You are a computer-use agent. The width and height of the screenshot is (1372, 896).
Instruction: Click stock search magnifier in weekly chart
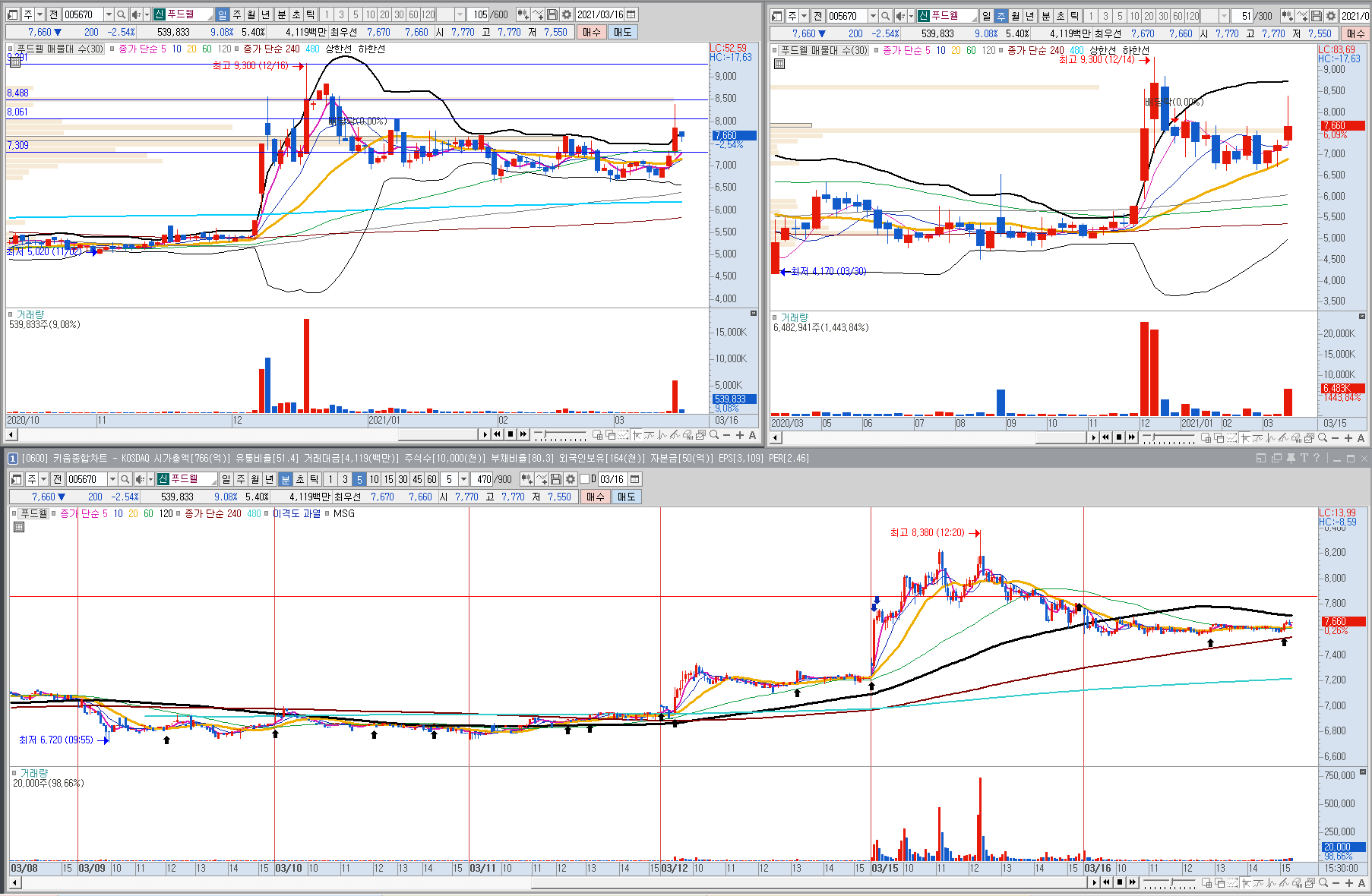click(886, 16)
